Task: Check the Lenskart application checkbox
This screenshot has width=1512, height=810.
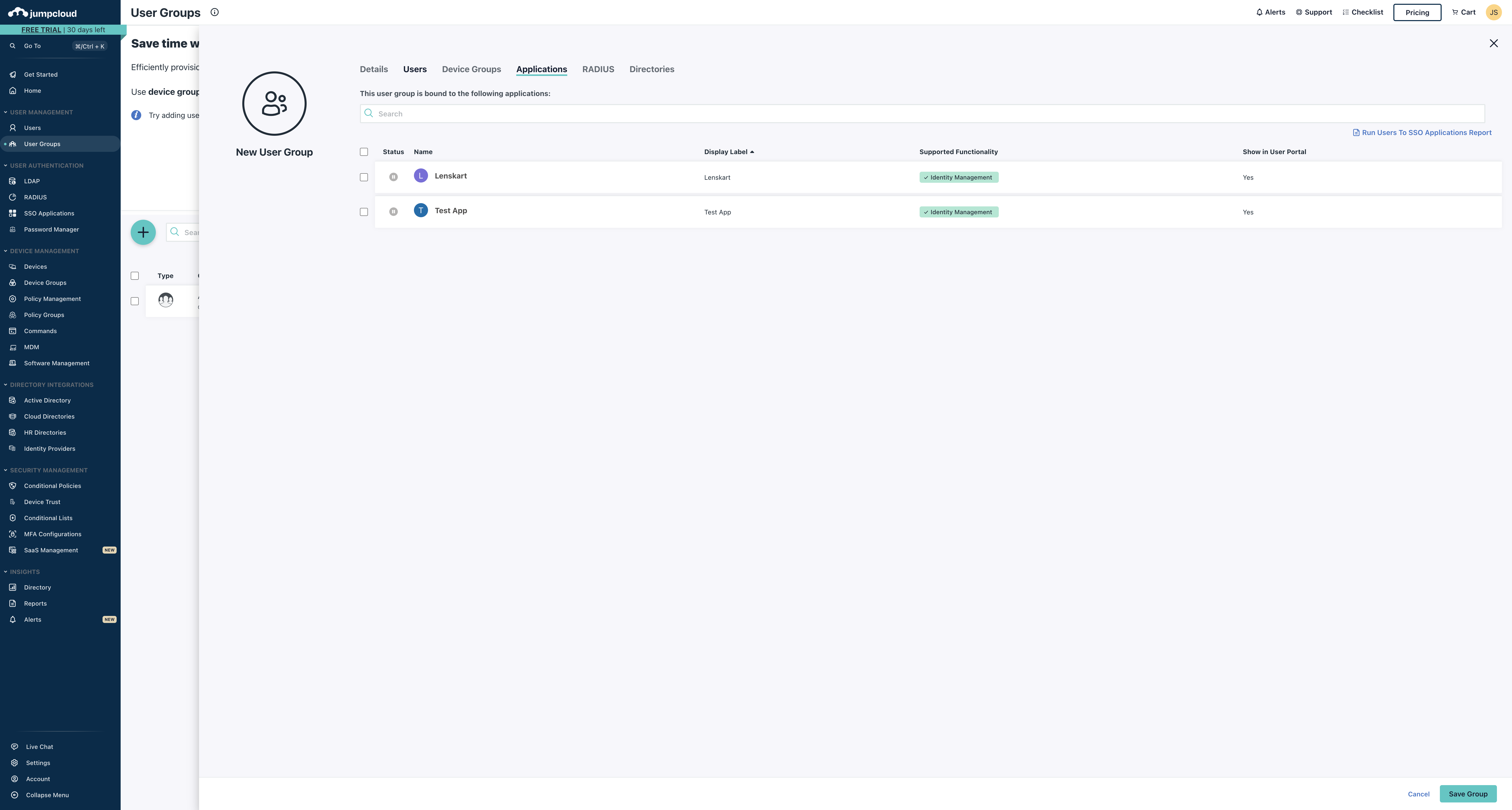Action: coord(364,177)
